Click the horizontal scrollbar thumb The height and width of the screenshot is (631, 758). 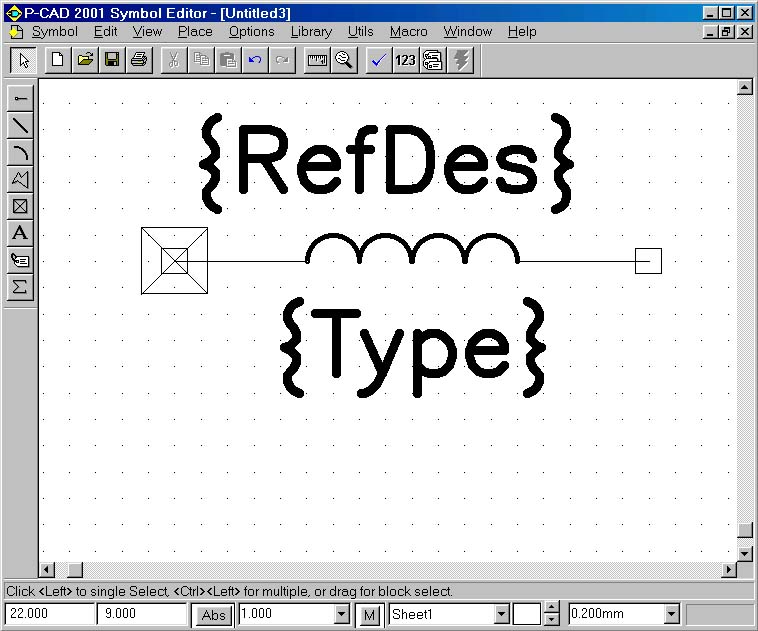(74, 570)
